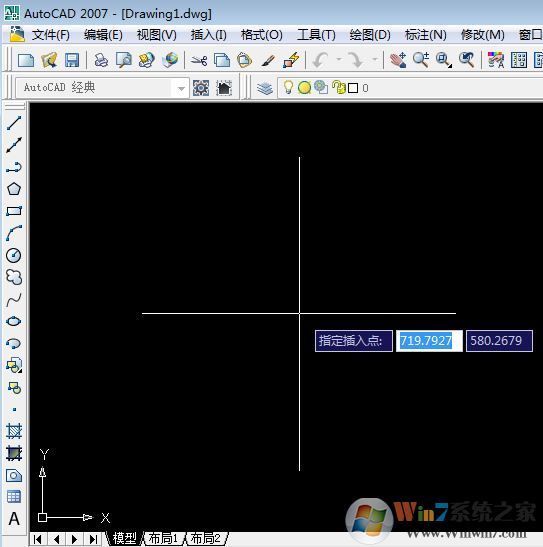Viewport: 543px width, 547px height.
Task: Open the 编辑(E) menu
Action: pos(103,35)
